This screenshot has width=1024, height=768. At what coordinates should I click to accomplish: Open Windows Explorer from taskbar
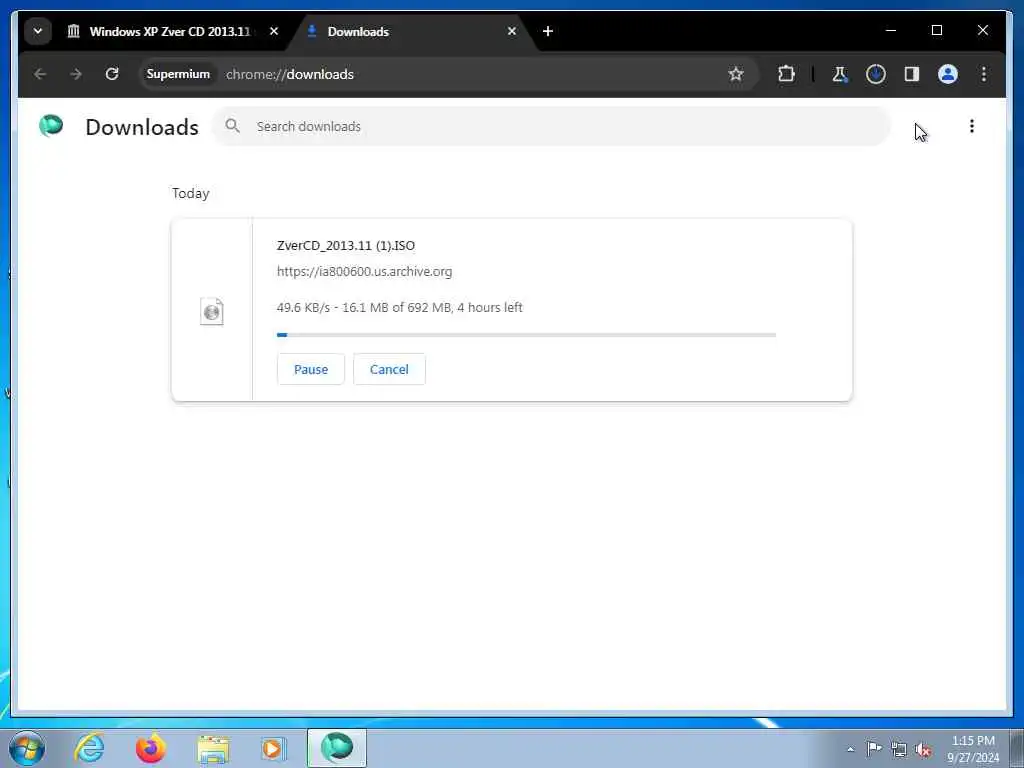point(213,748)
